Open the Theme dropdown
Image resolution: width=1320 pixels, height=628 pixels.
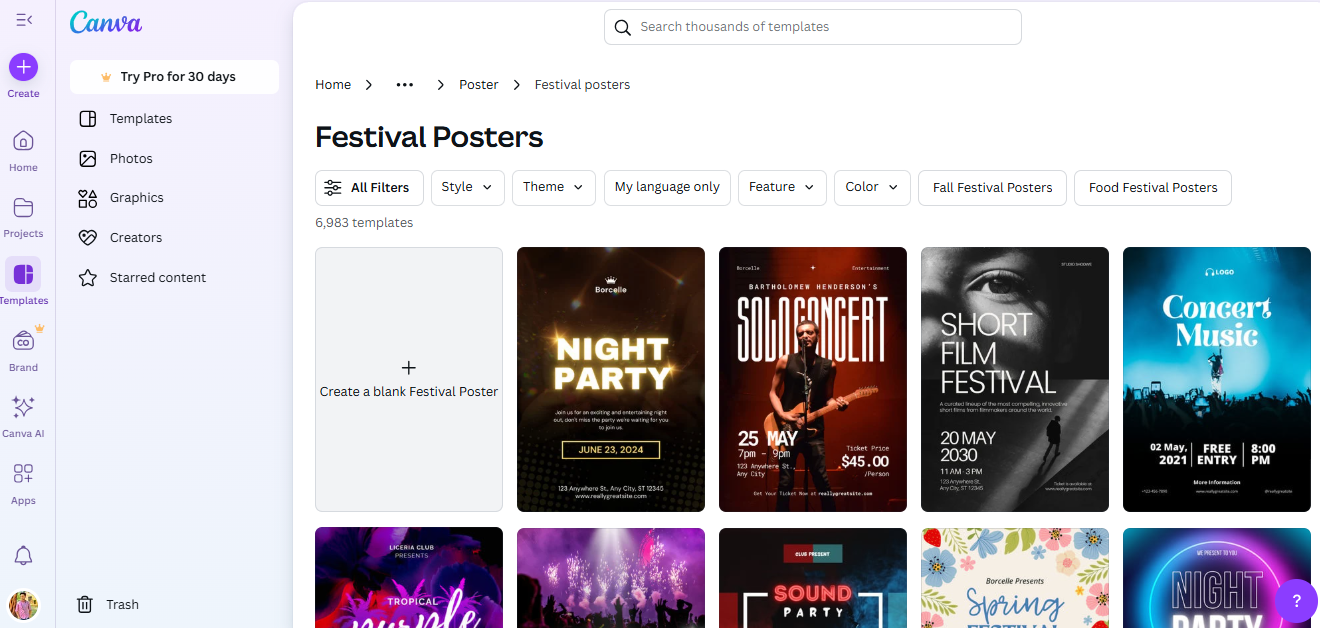(553, 187)
